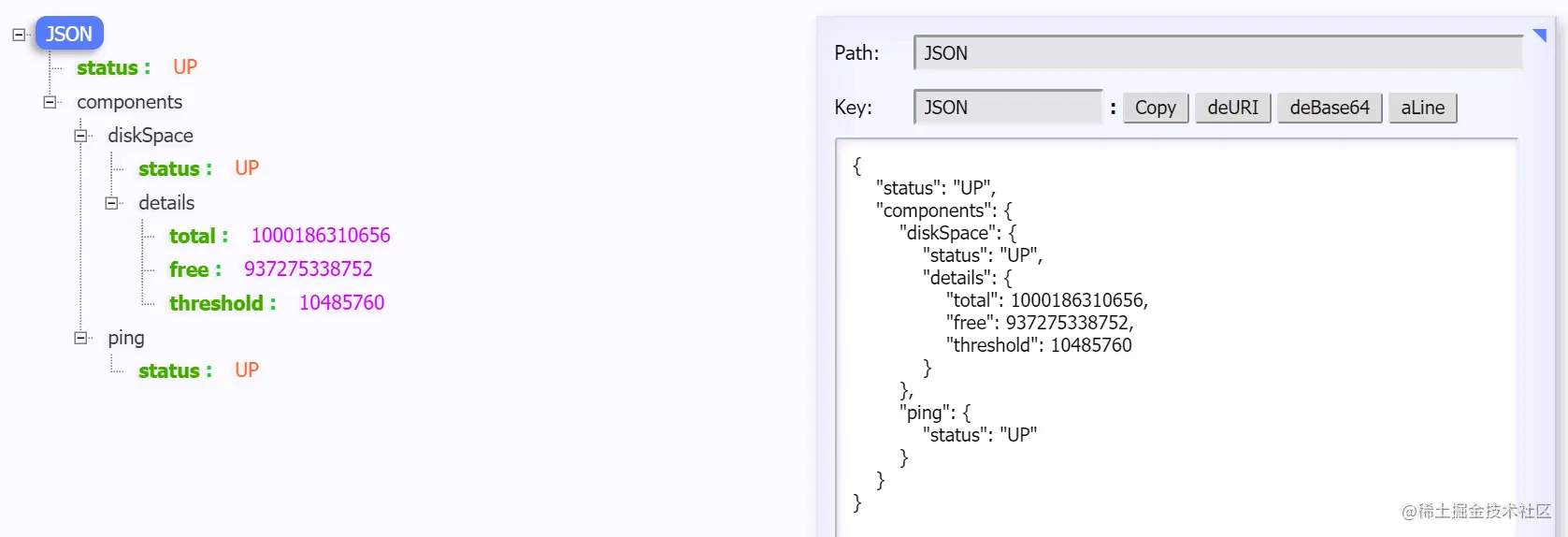Focus the Key input field
Screen dimensions: 1568x537
[x=1009, y=107]
